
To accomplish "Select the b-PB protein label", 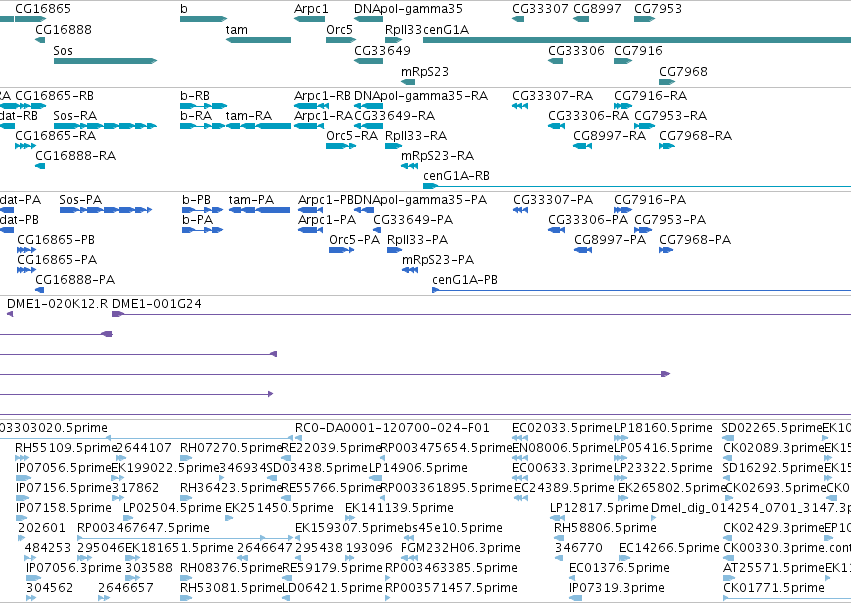I will pyautogui.click(x=196, y=200).
